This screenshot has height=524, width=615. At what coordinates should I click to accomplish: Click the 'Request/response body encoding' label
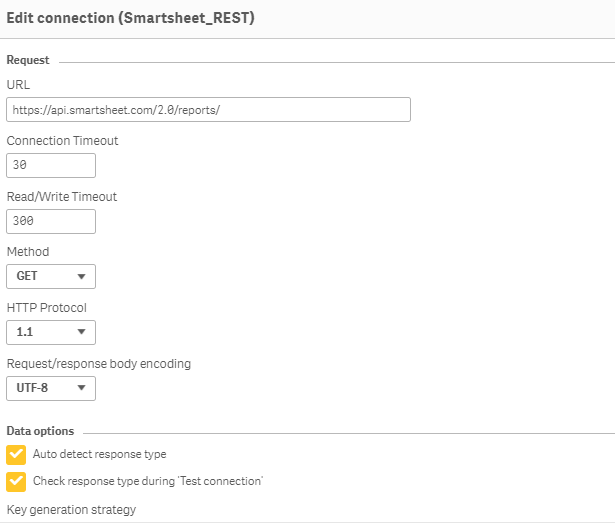(x=98, y=364)
